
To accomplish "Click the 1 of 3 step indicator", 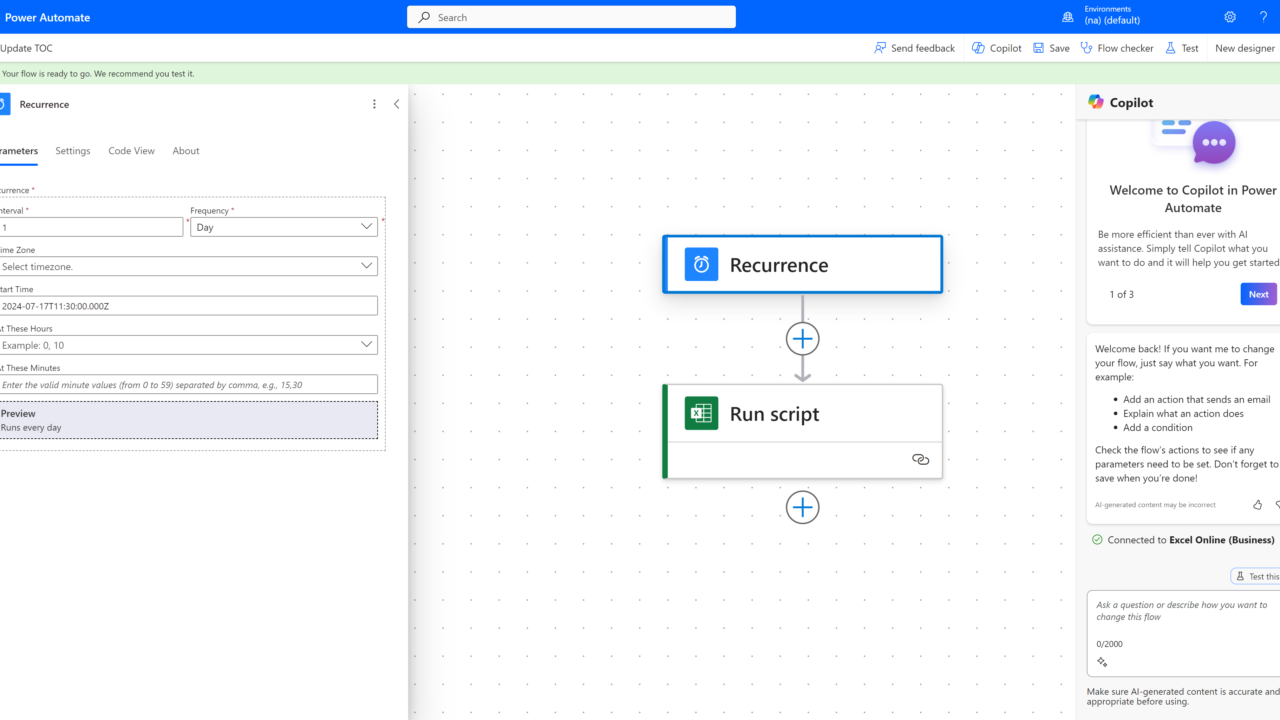I will (1122, 294).
